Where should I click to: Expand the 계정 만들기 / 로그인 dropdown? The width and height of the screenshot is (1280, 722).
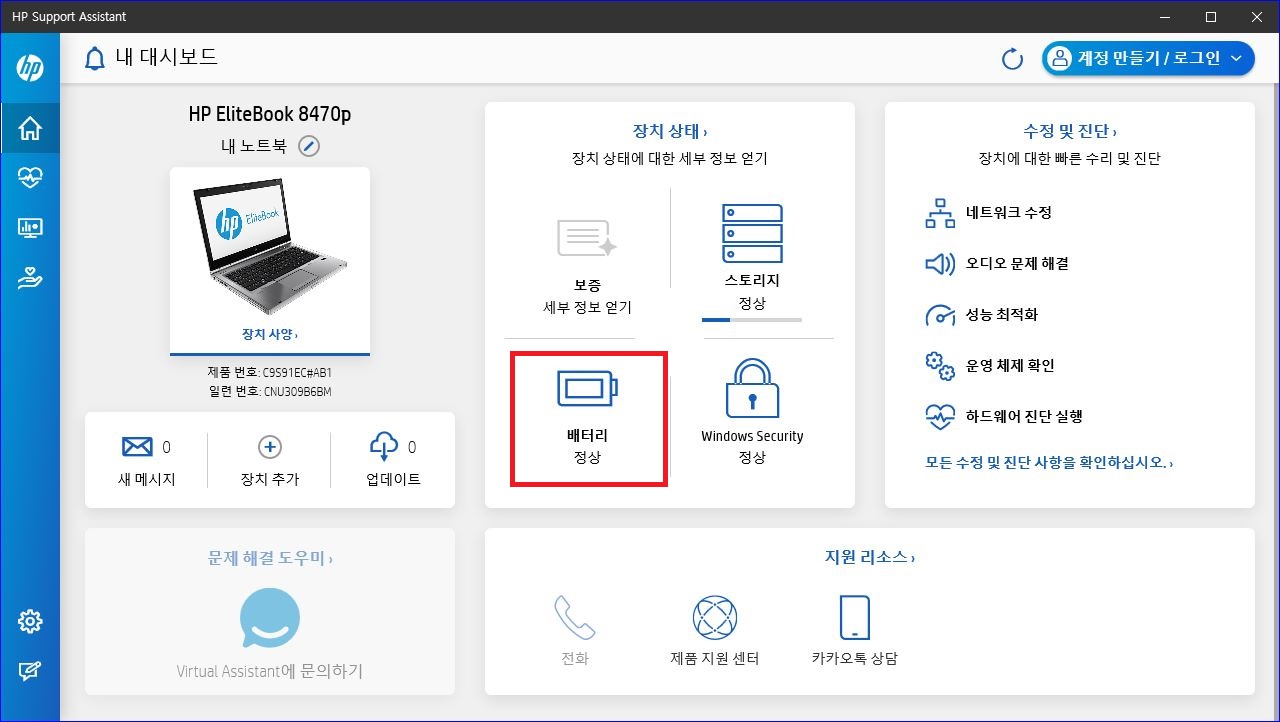(x=1148, y=59)
